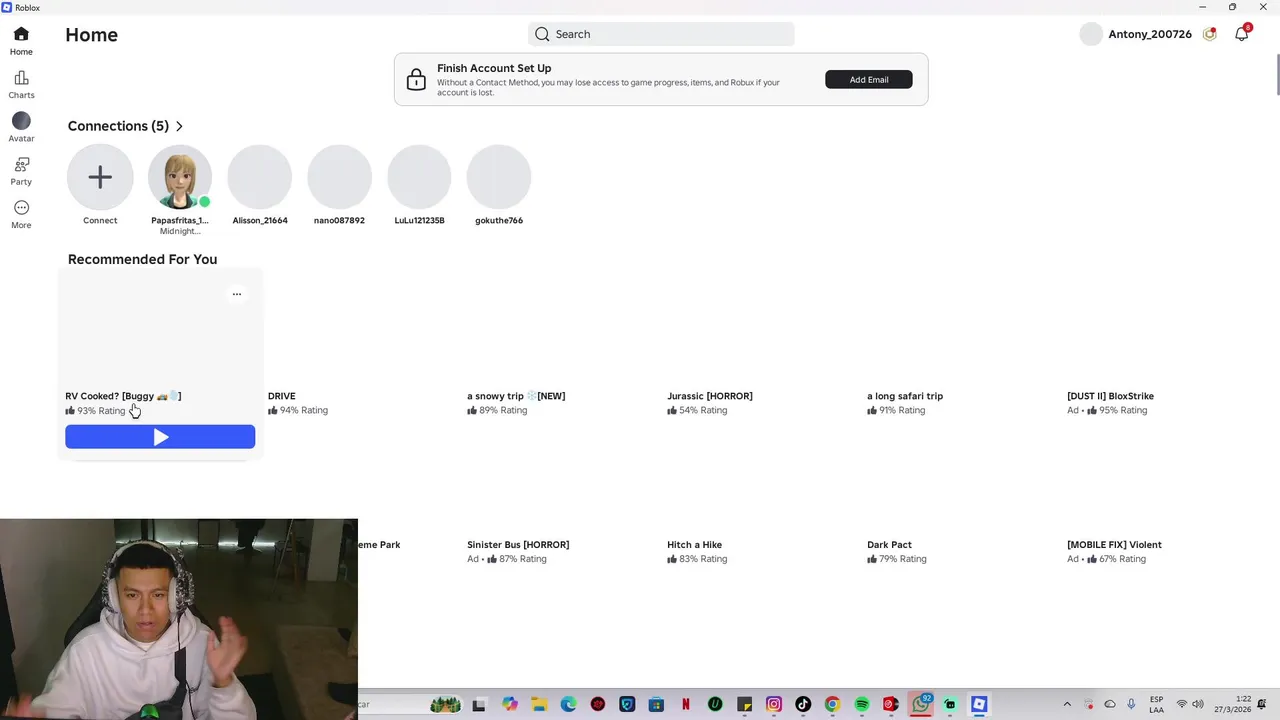1280x720 pixels.
Task: Open WhatsApp from the taskbar
Action: point(920,704)
